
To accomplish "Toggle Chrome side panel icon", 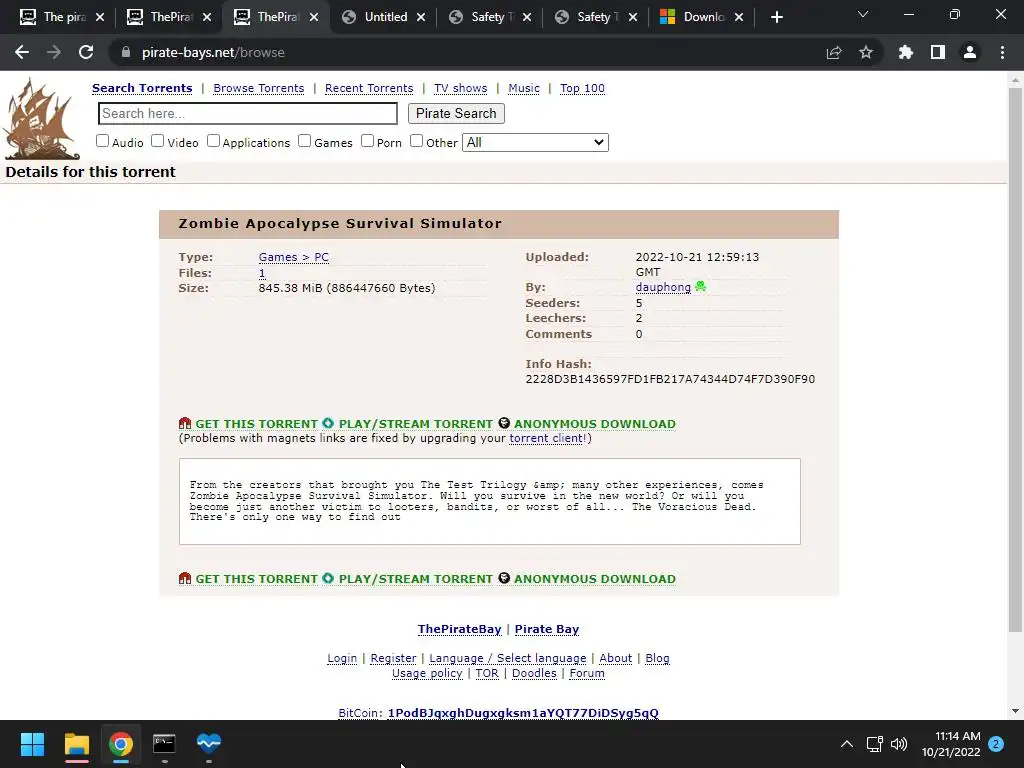I will (x=938, y=52).
